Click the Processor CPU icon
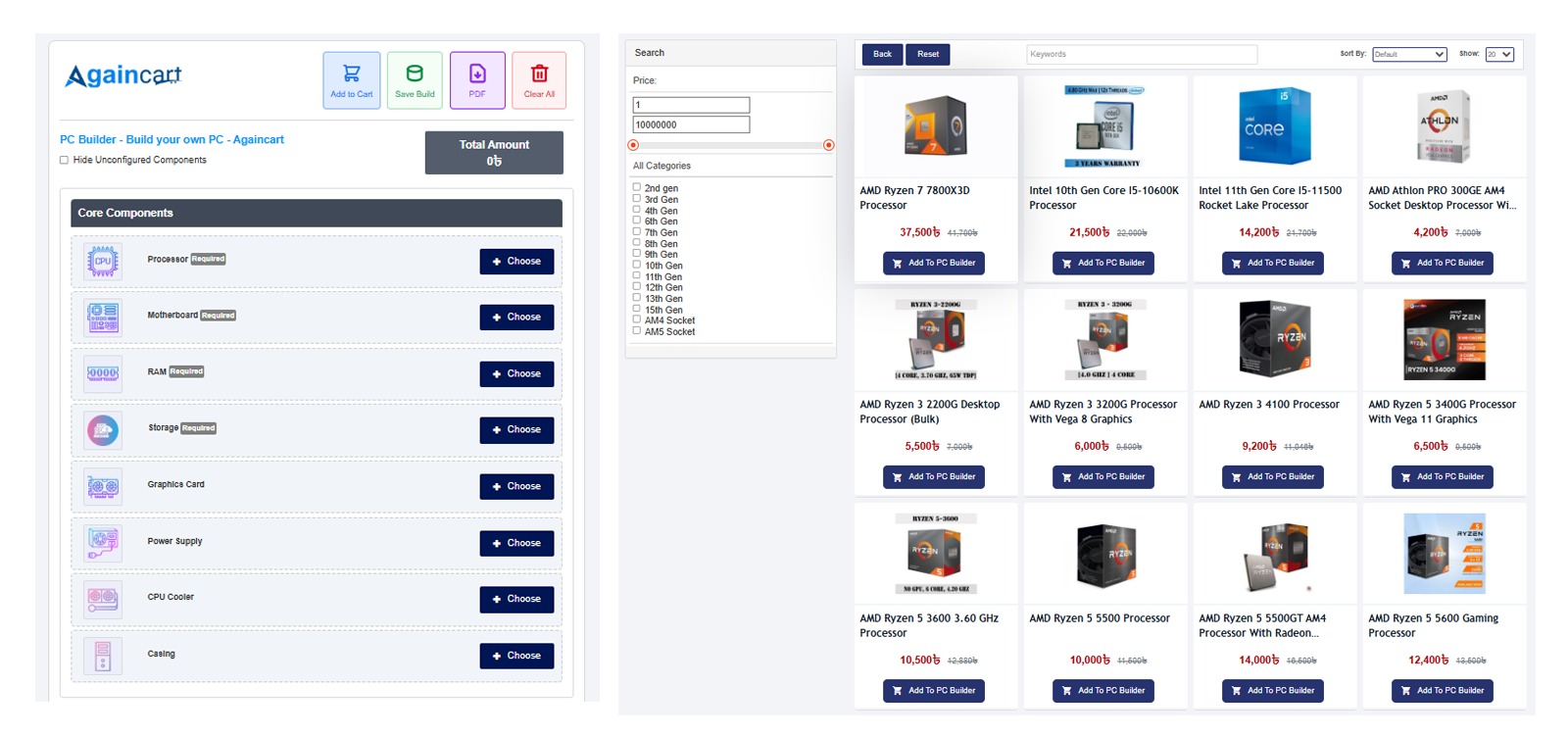 (103, 262)
